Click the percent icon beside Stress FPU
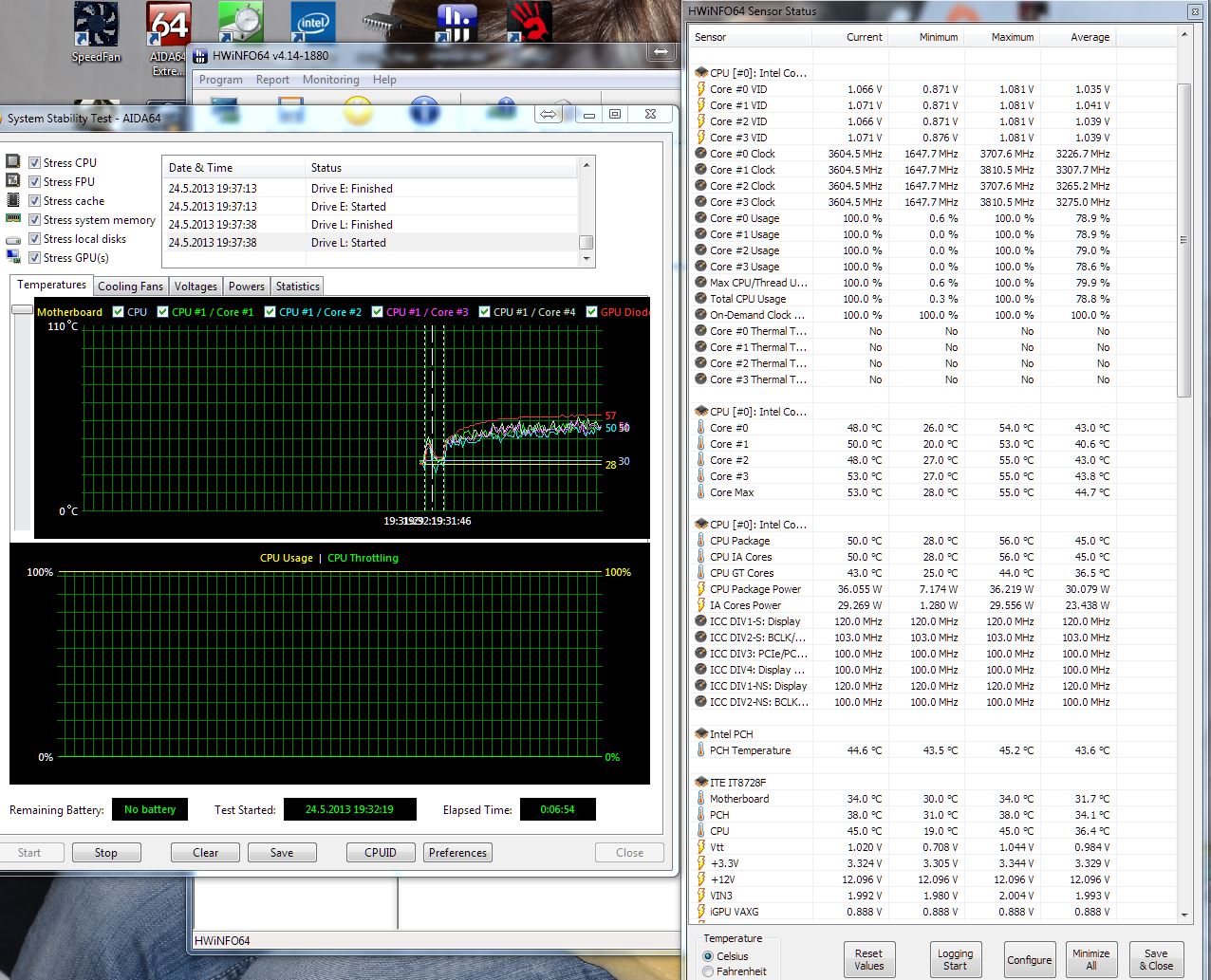 [x=13, y=180]
